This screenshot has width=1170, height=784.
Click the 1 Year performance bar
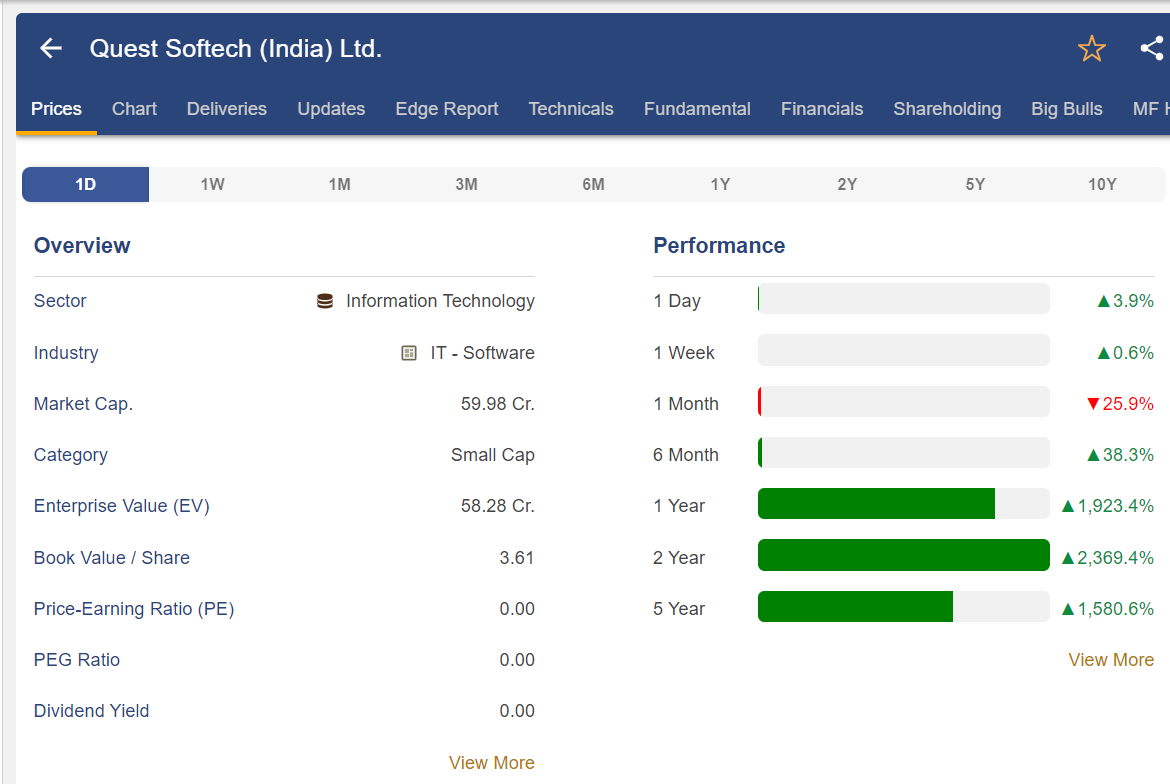(x=904, y=504)
